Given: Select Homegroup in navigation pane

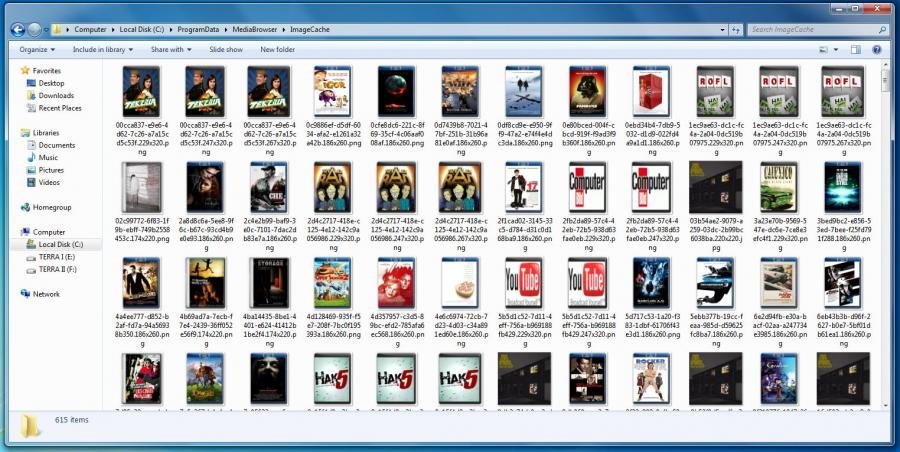Looking at the screenshot, I should tap(52, 207).
